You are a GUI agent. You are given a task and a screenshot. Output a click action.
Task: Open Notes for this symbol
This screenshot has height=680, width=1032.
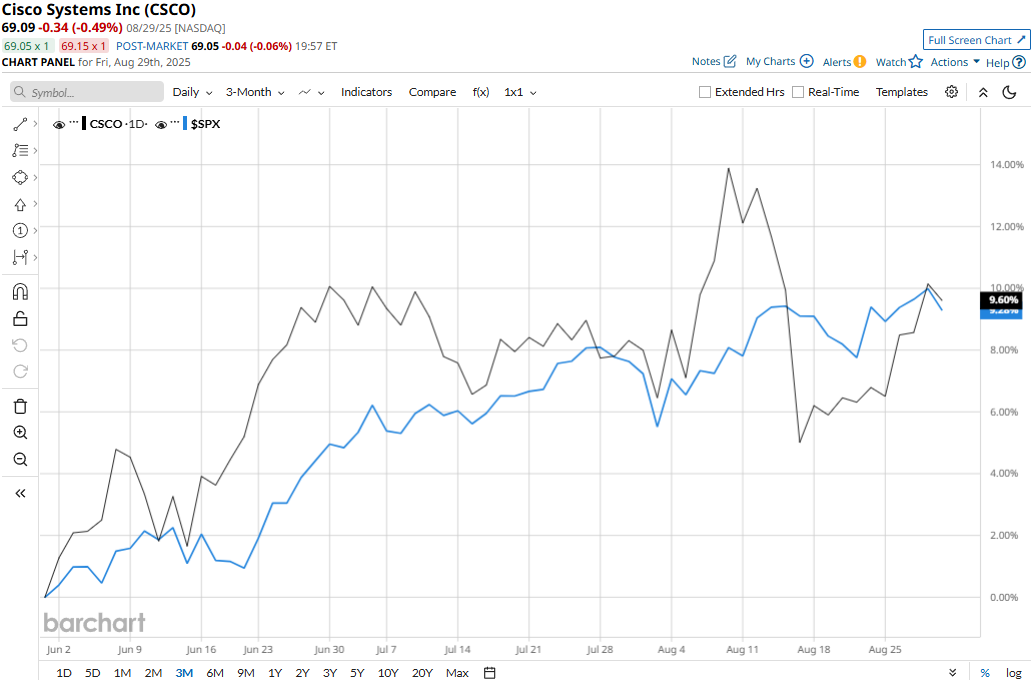tap(714, 61)
